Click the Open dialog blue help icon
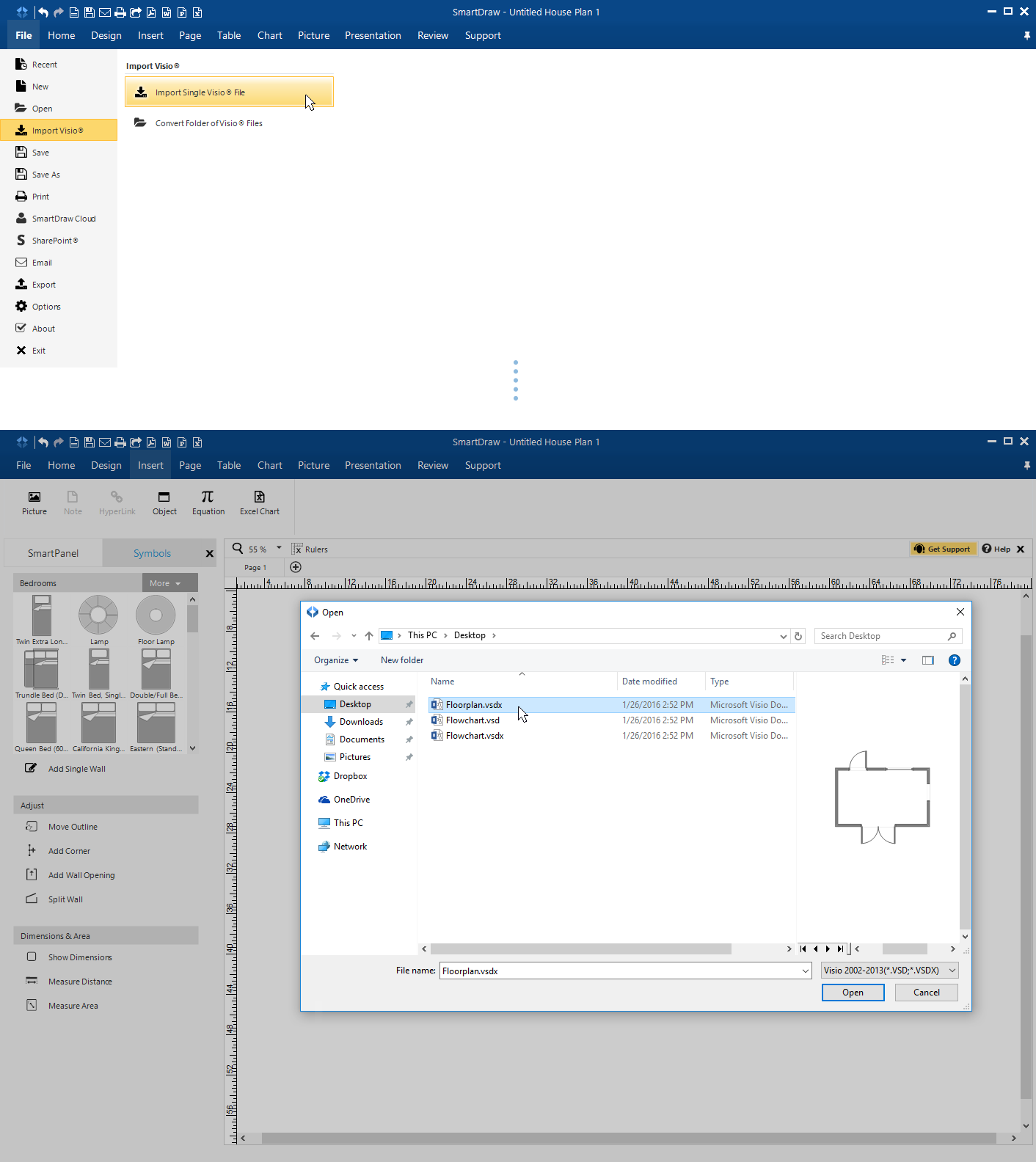 pos(955,660)
